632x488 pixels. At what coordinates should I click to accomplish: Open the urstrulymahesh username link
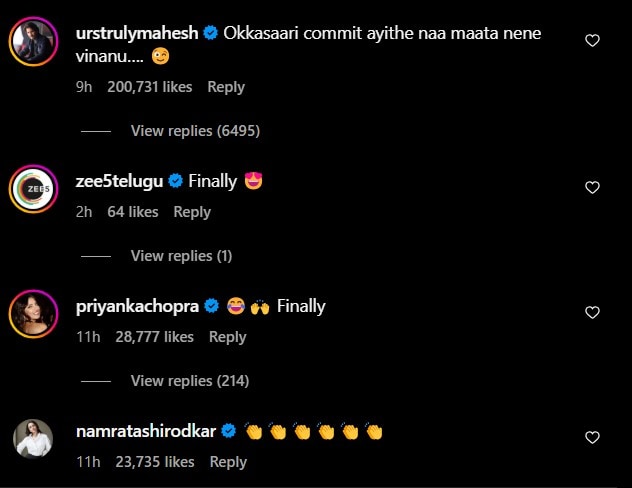pyautogui.click(x=136, y=34)
